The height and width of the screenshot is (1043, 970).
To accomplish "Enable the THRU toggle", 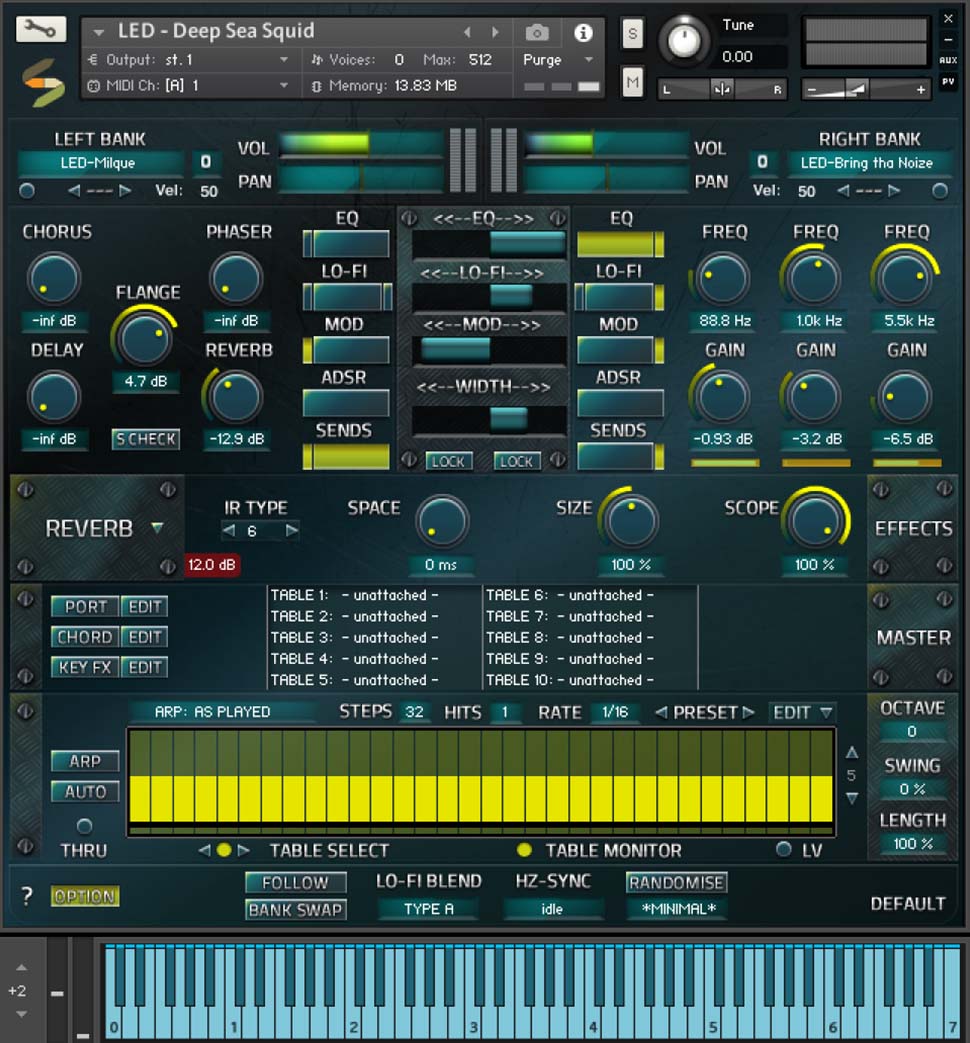I will 84,826.
